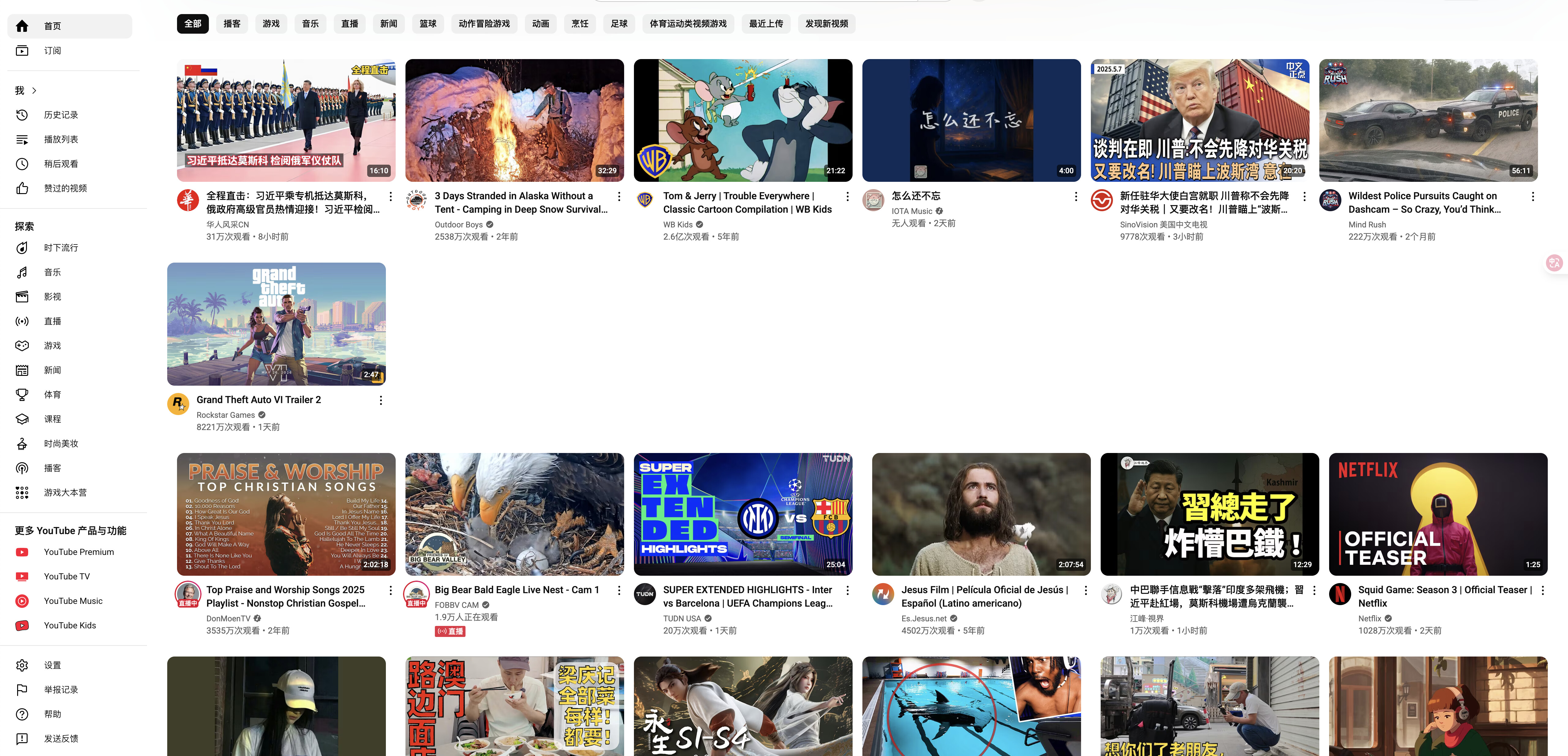Open more options for Grand Theft Auto VI Trailer 2
This screenshot has height=756, width=1568.
[381, 400]
